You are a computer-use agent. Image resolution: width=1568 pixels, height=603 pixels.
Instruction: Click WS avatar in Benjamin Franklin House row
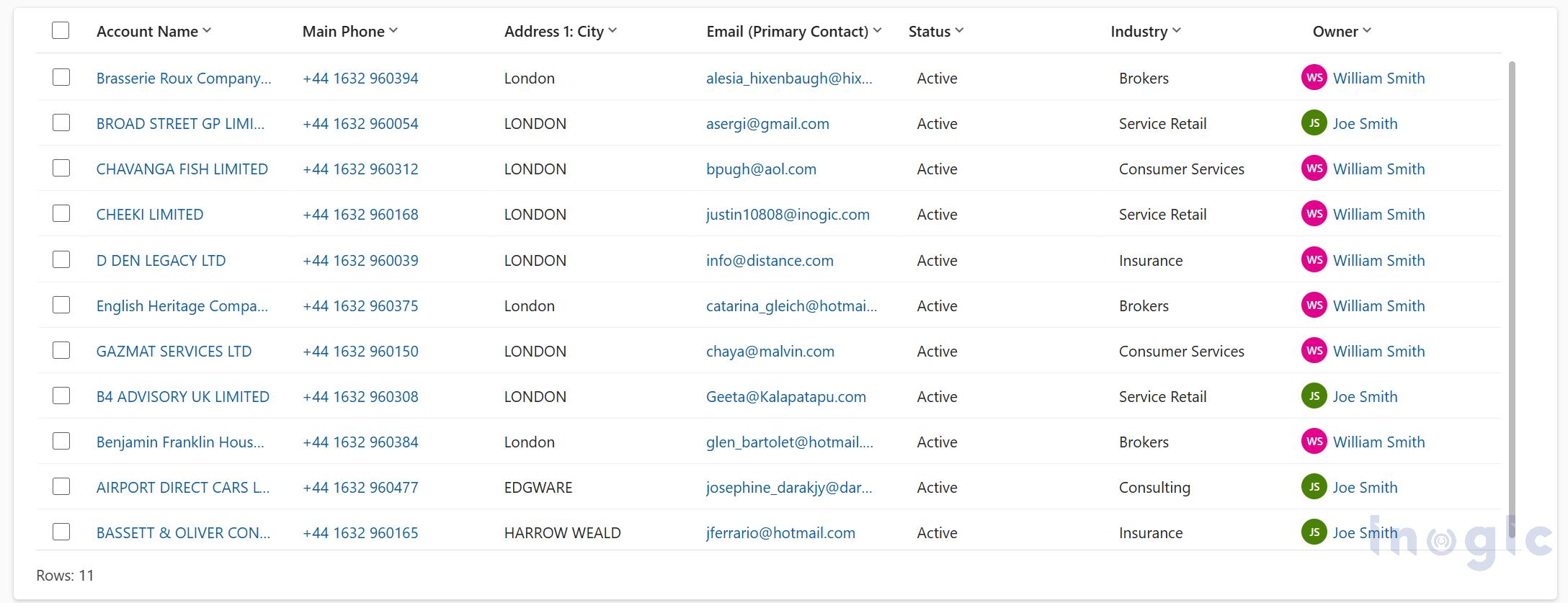pyautogui.click(x=1314, y=442)
